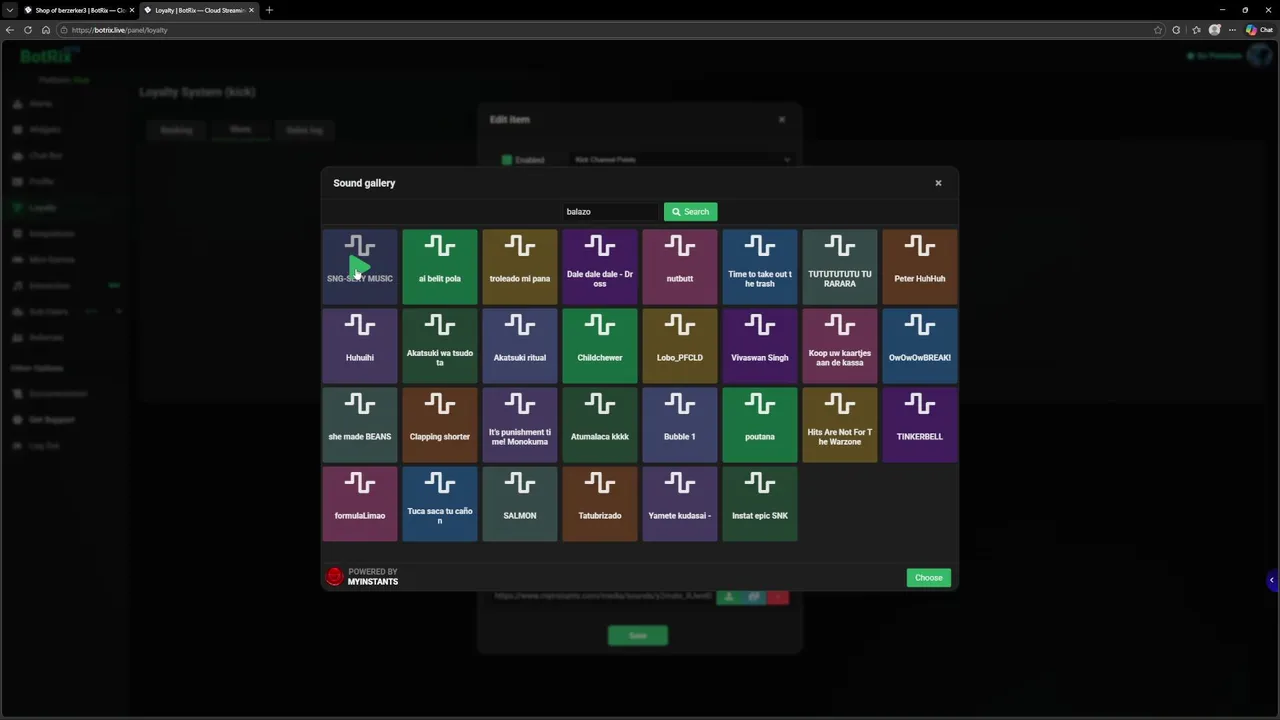
Task: Select the 'OwOwOwBREAK!' sound tile
Action: pyautogui.click(x=920, y=345)
